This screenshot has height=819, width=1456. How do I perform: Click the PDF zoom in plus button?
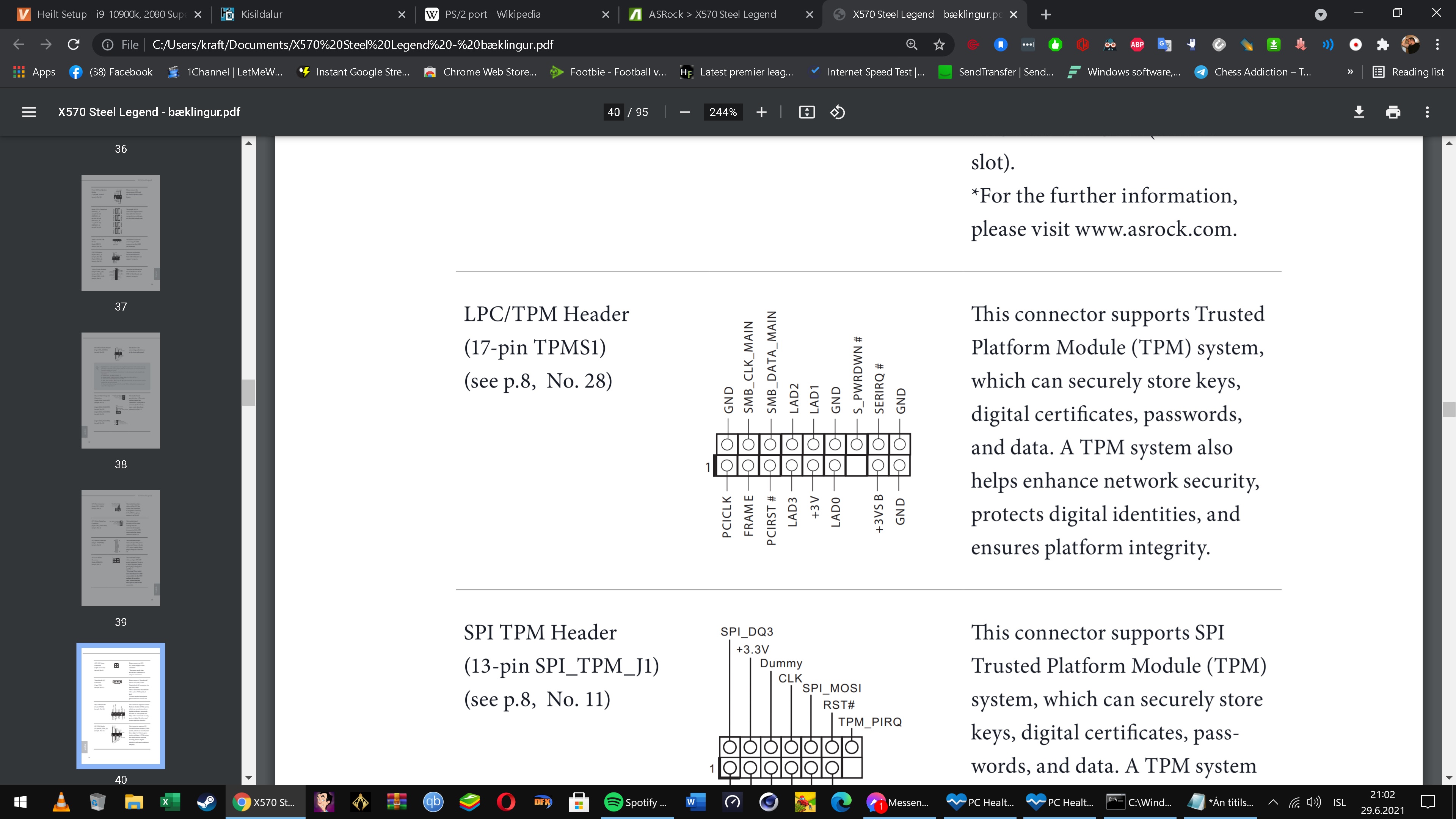coord(761,112)
